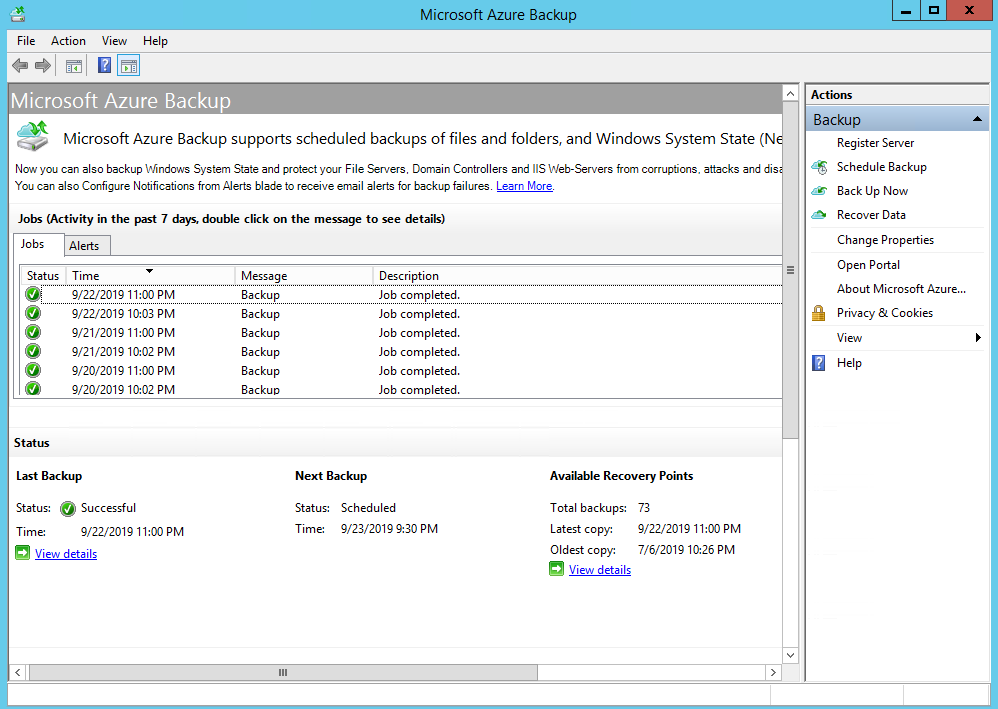
Task: Open View details under Last Backup
Action: click(x=66, y=554)
